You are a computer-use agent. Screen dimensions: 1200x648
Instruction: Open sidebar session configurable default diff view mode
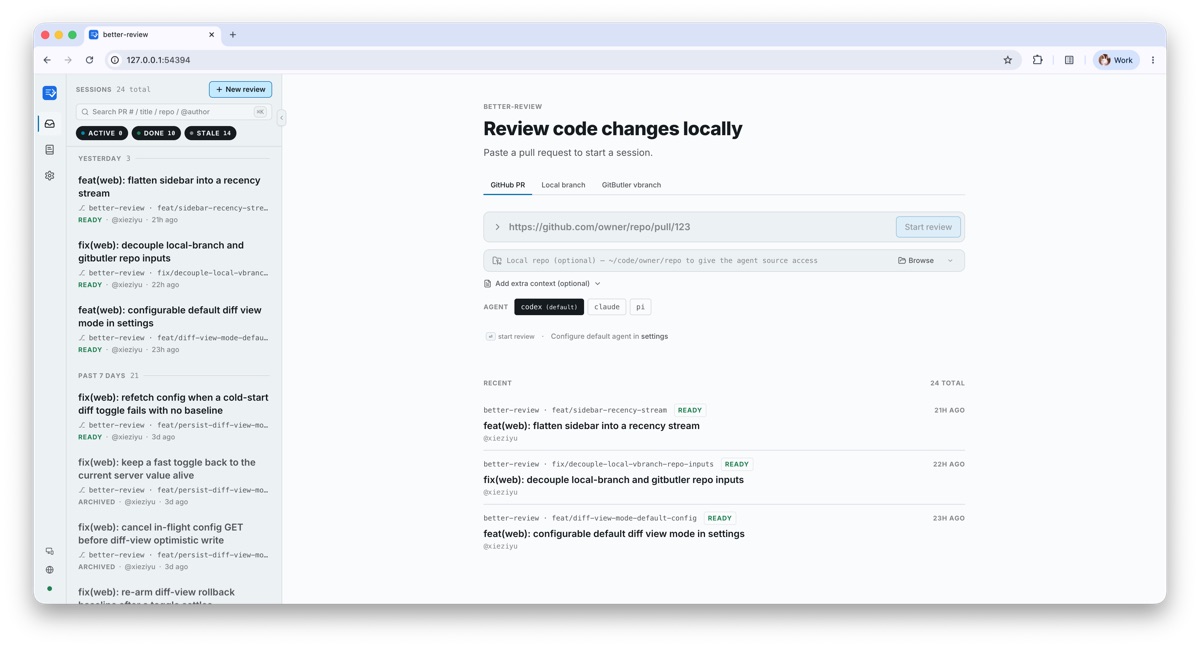[173, 329]
